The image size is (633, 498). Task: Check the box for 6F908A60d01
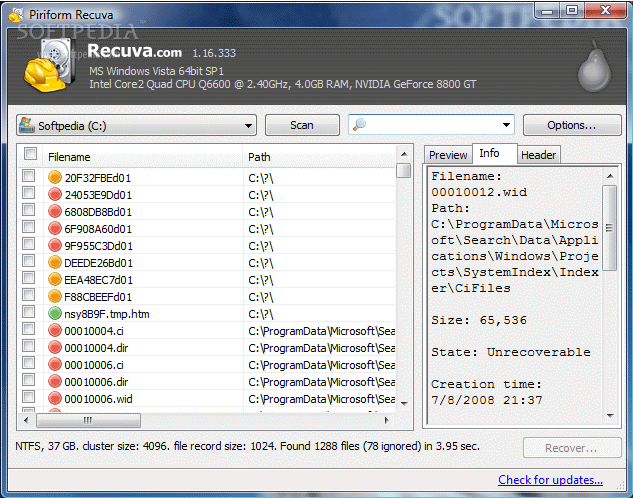pyautogui.click(x=29, y=226)
